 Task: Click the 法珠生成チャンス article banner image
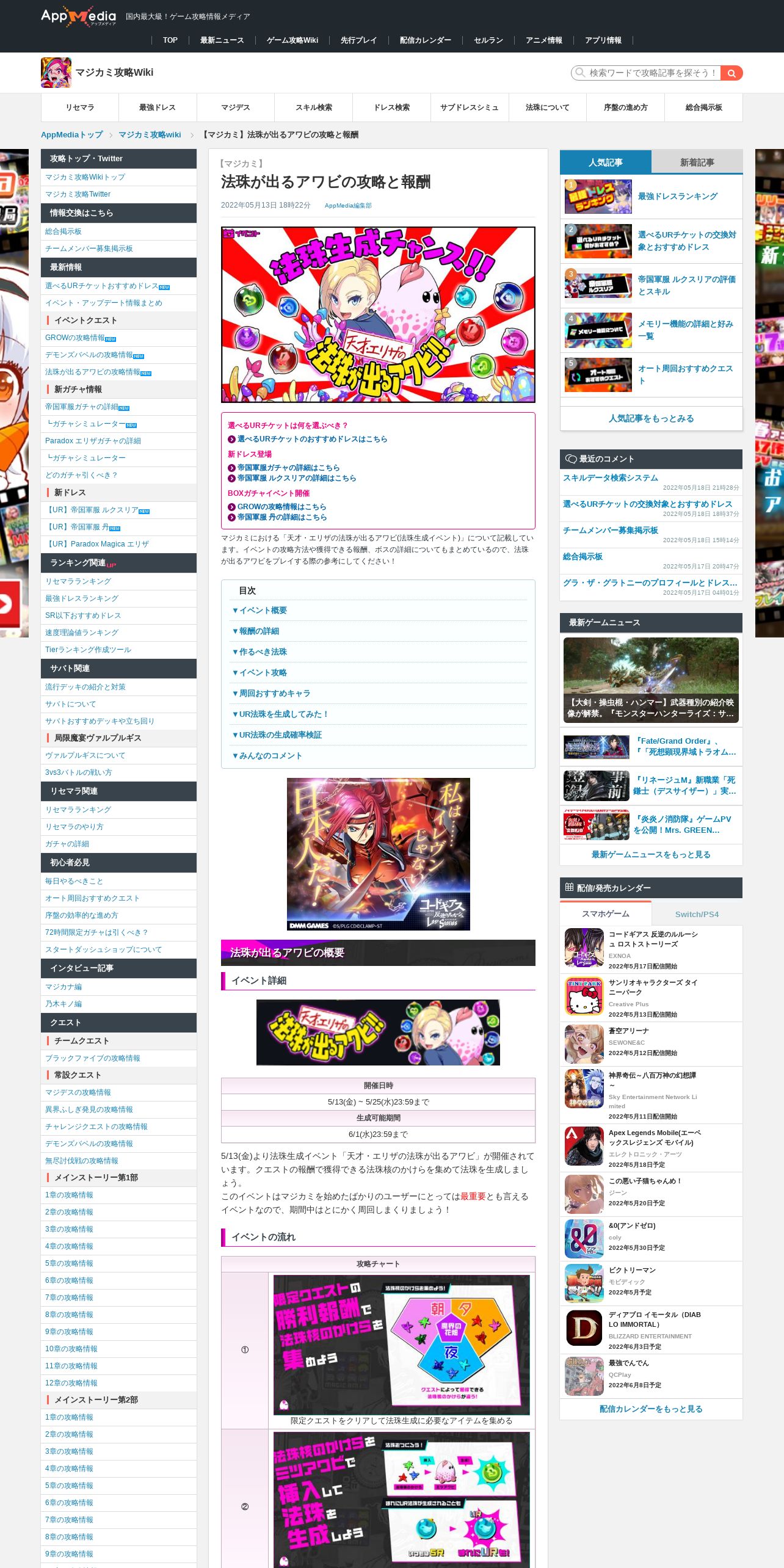[x=378, y=314]
